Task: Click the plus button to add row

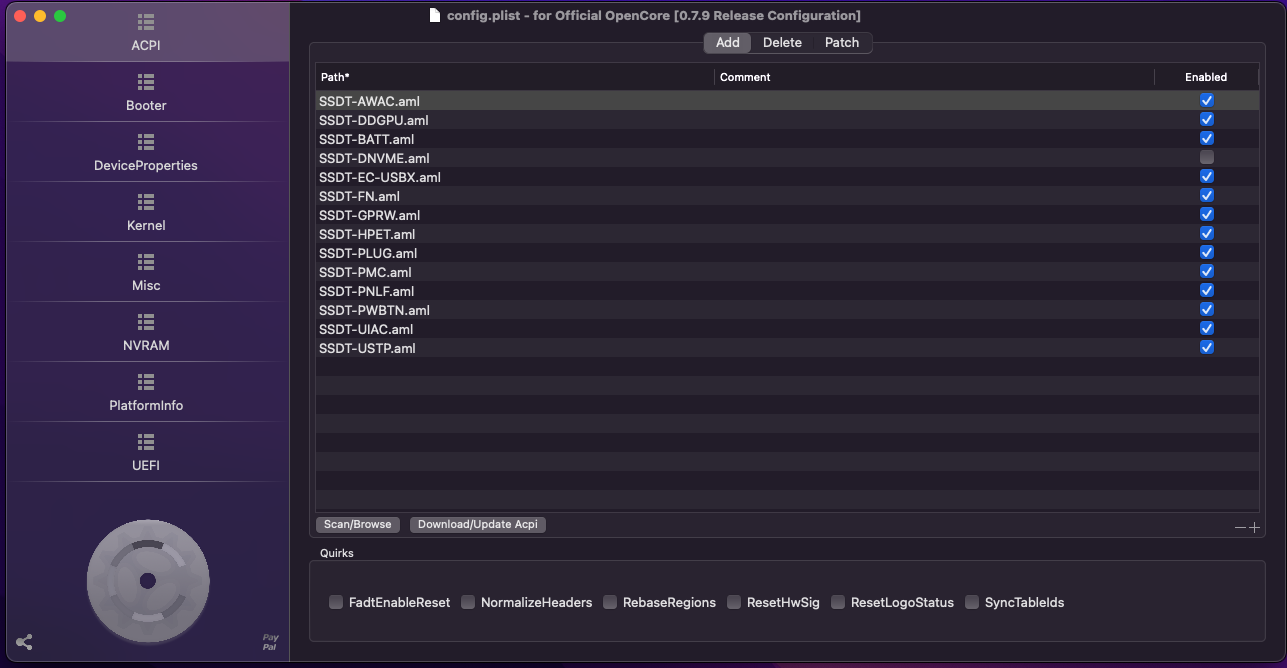Action: 1254,527
